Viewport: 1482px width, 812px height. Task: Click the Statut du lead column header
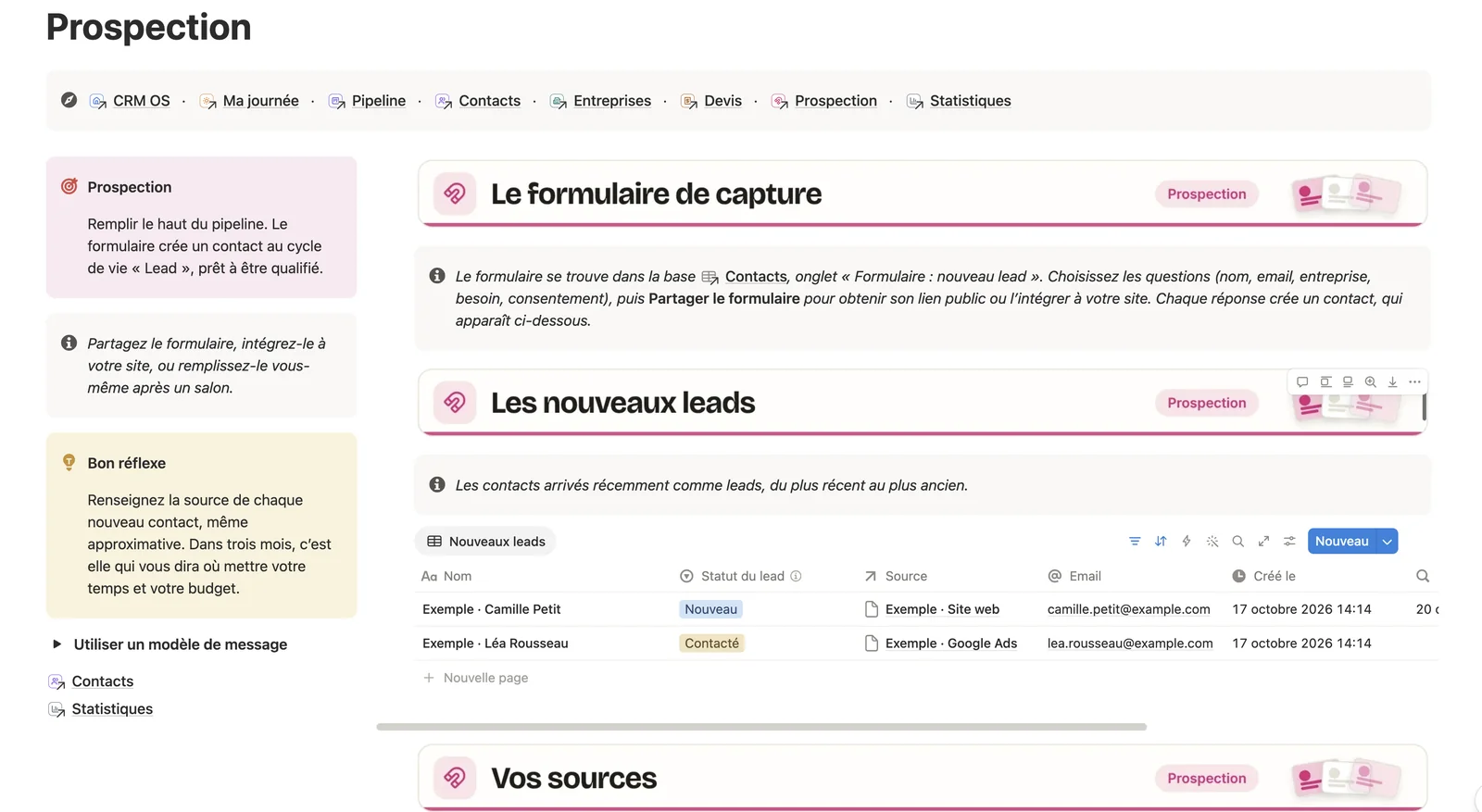pyautogui.click(x=741, y=576)
